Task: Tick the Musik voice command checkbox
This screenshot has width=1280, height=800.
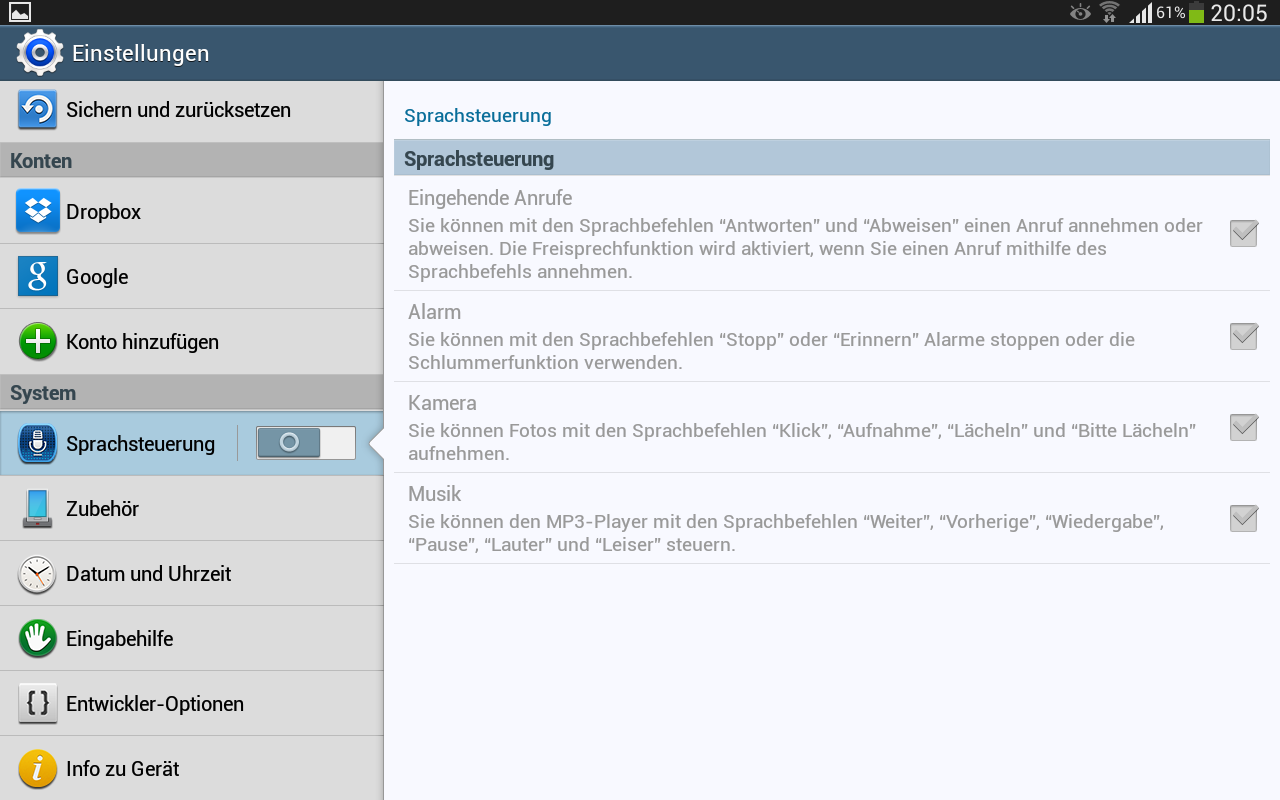Action: coord(1243,519)
